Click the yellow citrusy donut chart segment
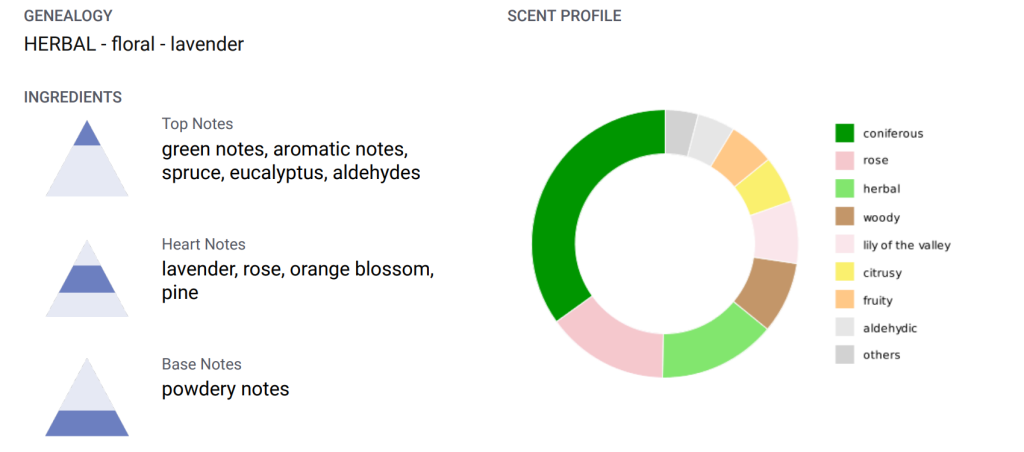Viewport: 1024px width, 452px height. click(x=768, y=186)
